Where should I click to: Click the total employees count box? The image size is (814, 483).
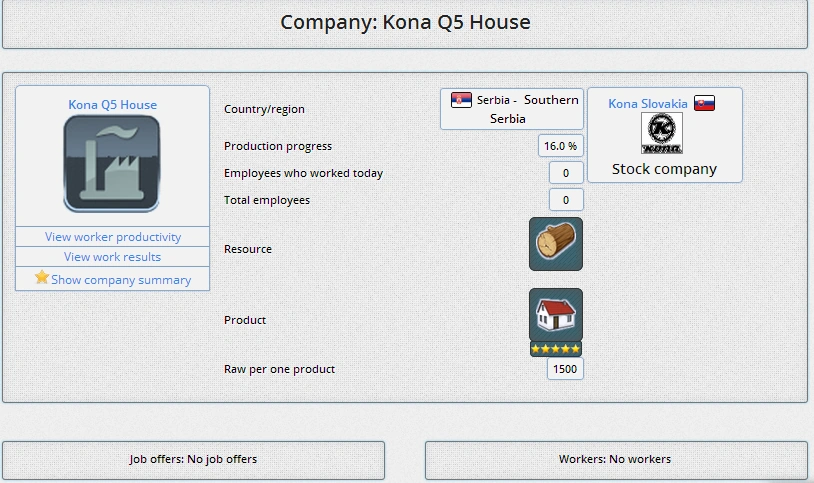[566, 200]
